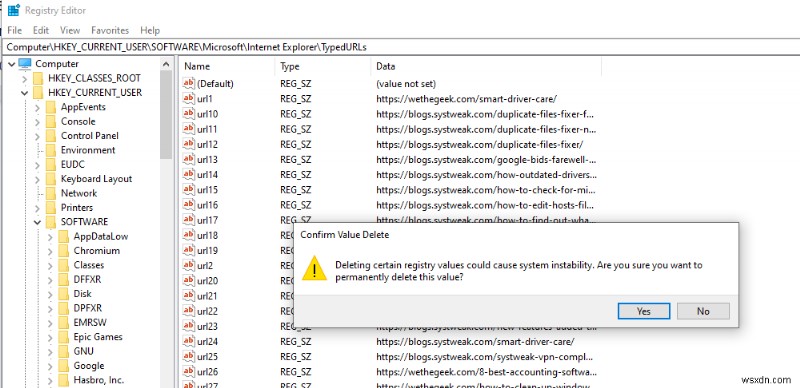Open the View menu

click(x=70, y=30)
